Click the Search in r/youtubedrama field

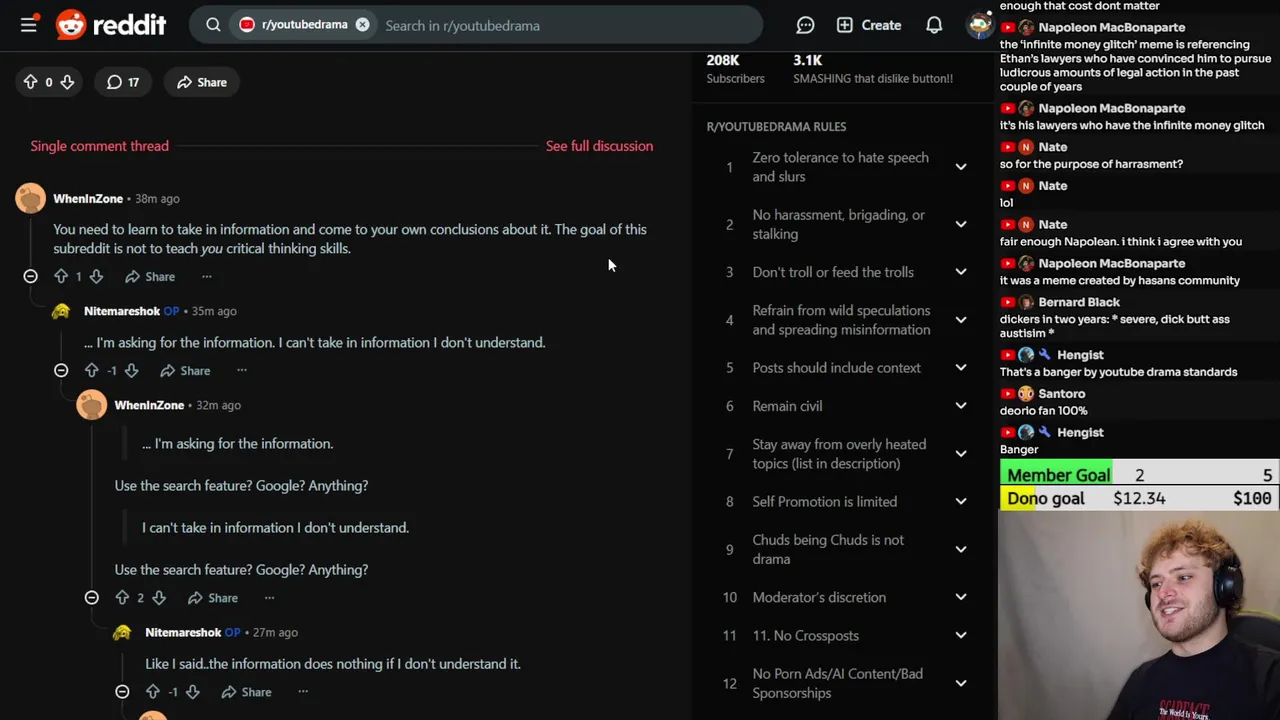560,25
